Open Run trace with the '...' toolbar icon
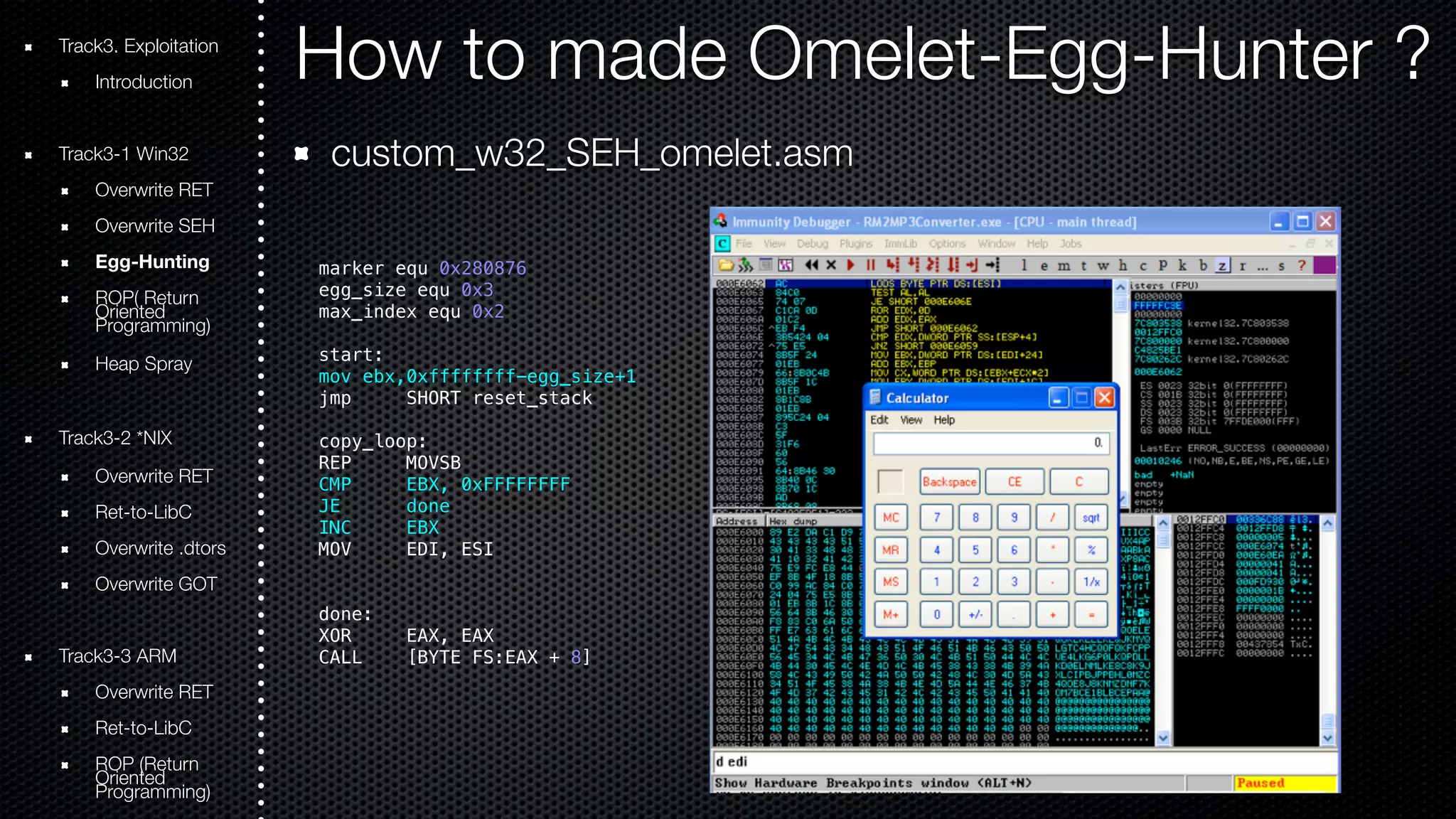The image size is (1456, 819). 1263,267
